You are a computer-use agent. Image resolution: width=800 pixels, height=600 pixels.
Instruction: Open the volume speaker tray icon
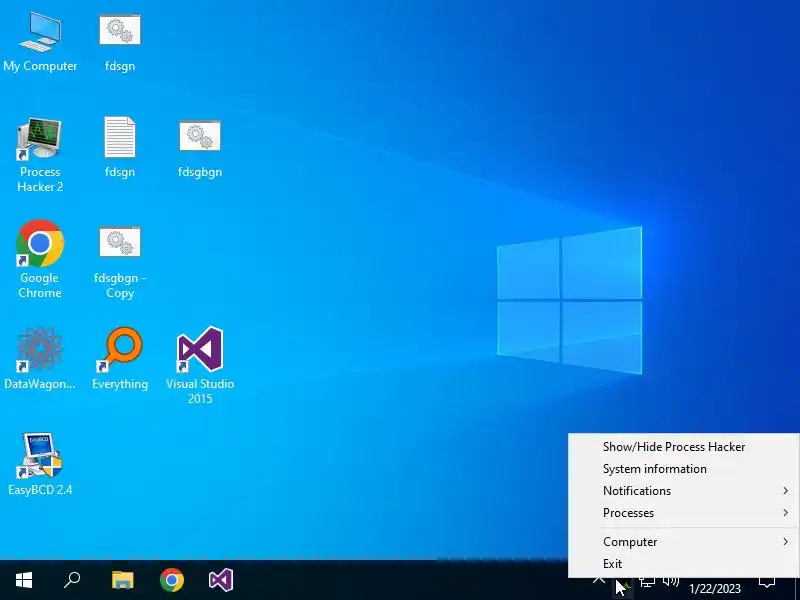[670, 582]
